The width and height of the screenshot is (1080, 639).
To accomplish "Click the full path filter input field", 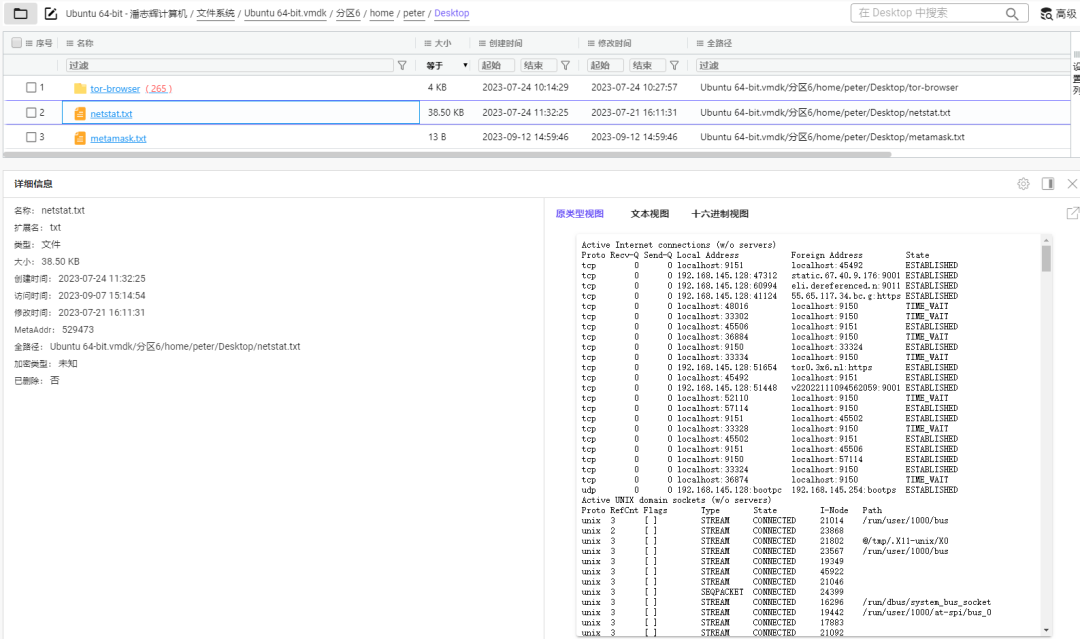I will tap(882, 65).
